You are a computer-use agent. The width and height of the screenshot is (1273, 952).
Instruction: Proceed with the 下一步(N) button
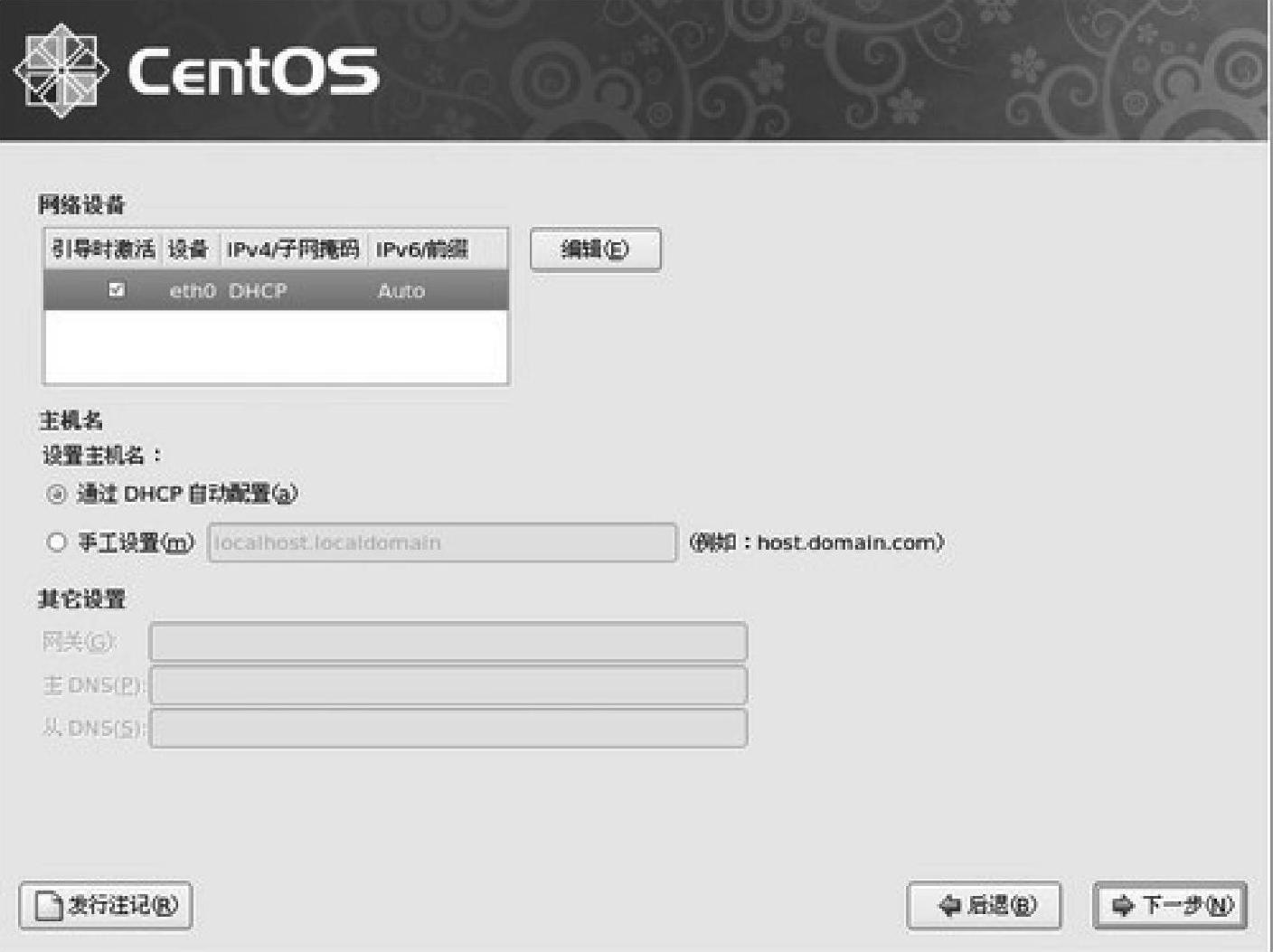point(1170,905)
